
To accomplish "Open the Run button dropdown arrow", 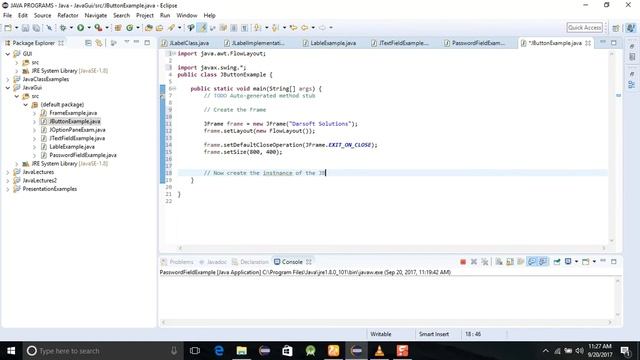I will 89,28.
